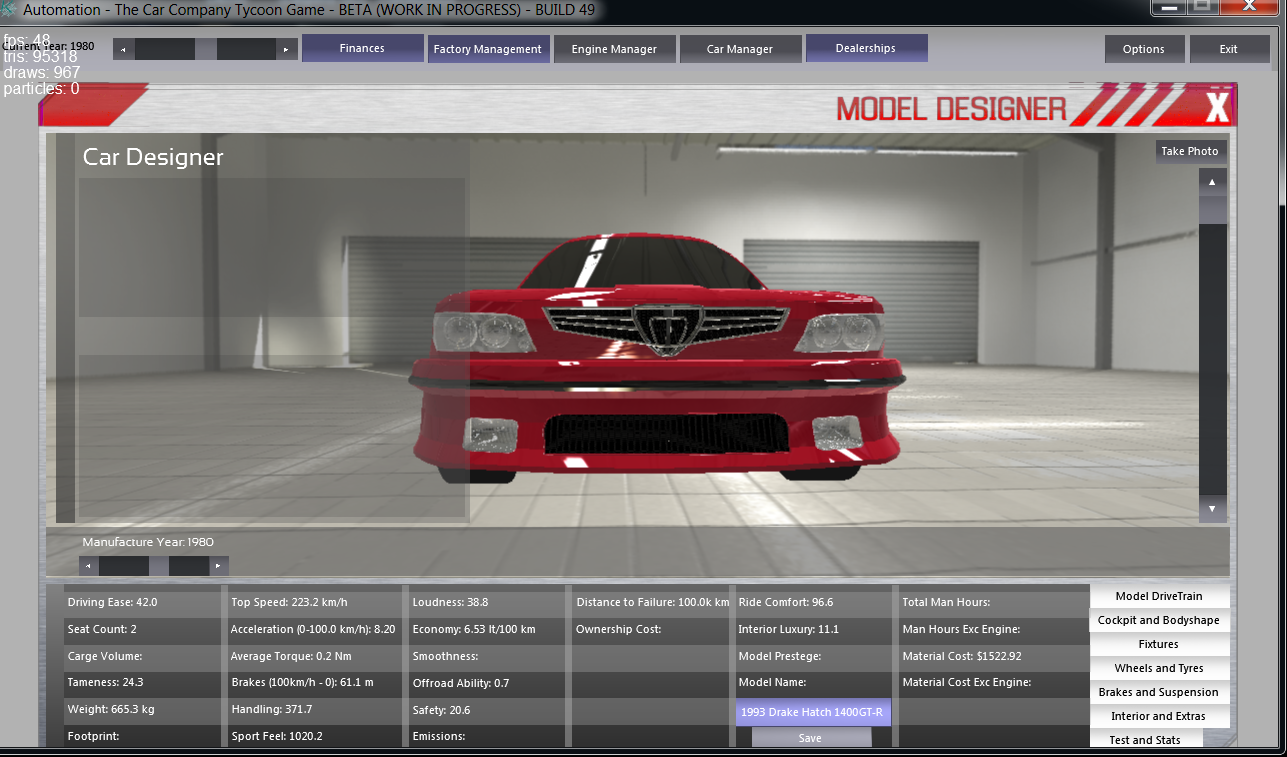Click the Handling: 371.7 stat
The image size is (1287, 757).
[x=272, y=710]
